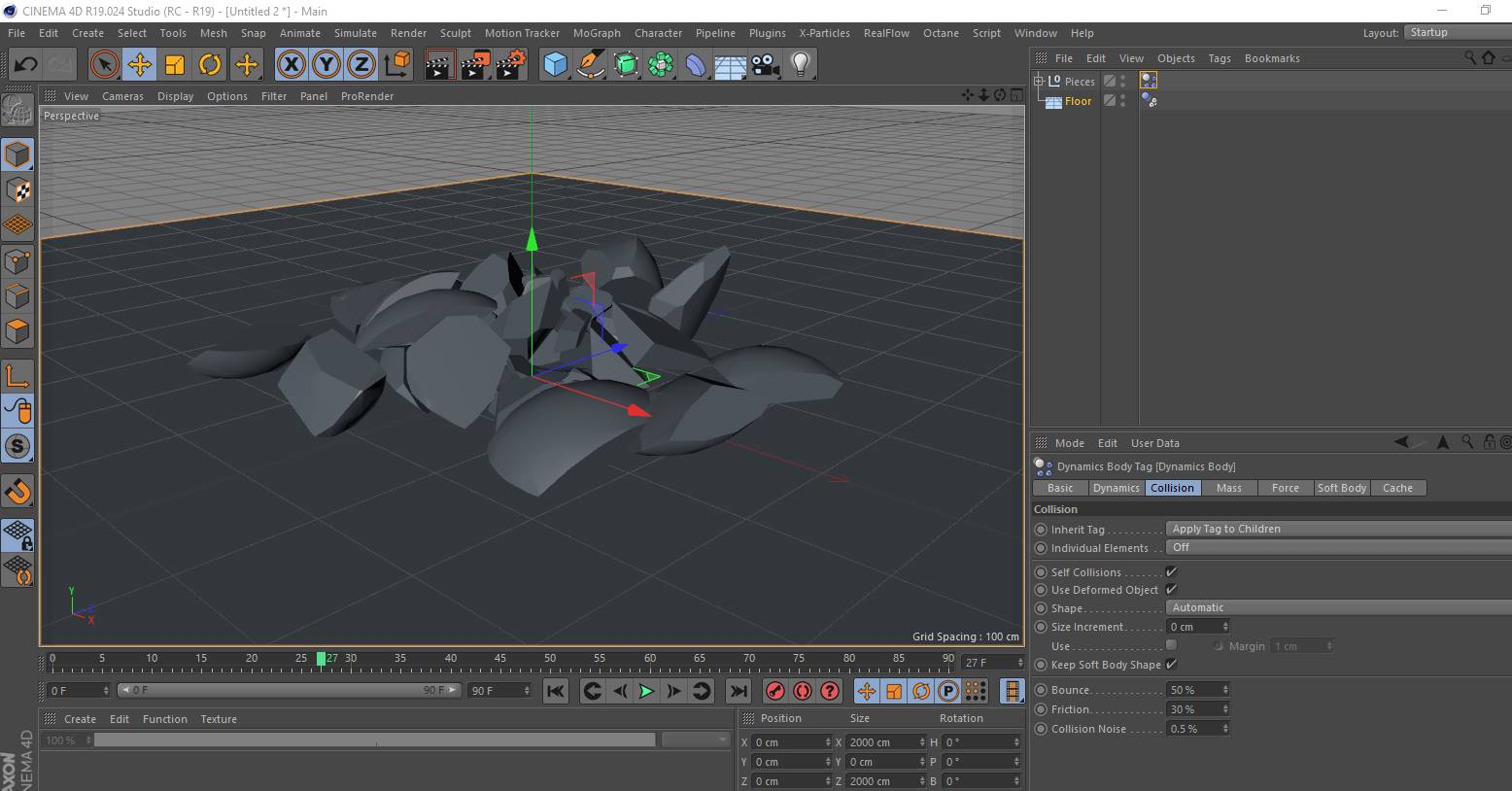
Task: Click Render View clapperboard icon
Action: (x=440, y=65)
